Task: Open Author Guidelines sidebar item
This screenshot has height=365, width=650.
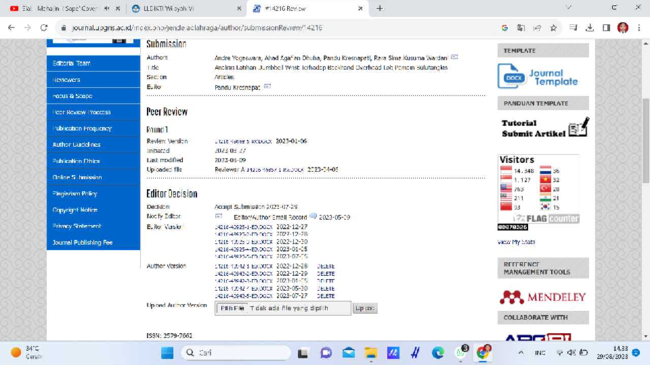Action: (x=93, y=144)
